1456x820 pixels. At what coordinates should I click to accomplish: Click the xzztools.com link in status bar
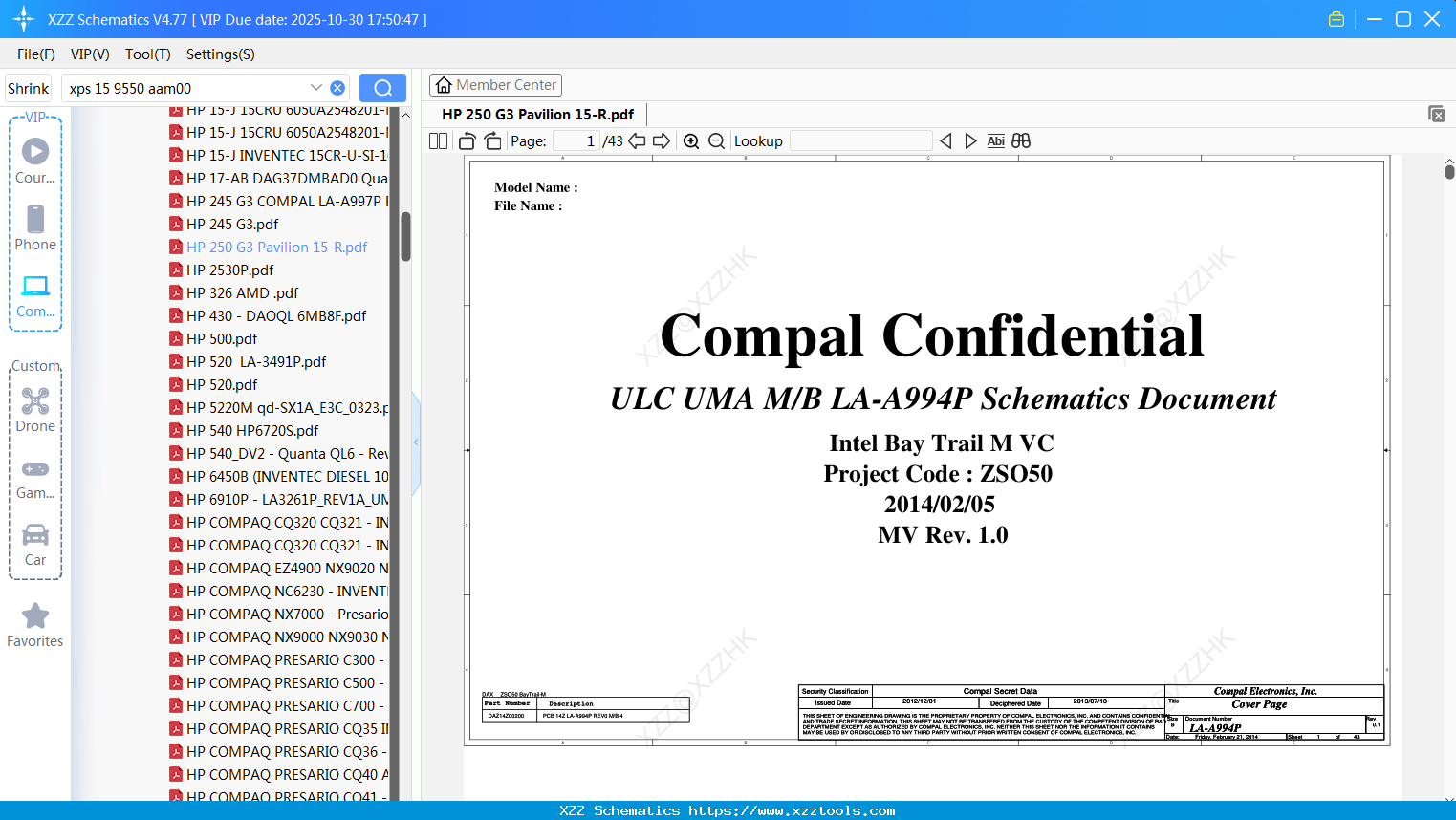click(x=792, y=810)
